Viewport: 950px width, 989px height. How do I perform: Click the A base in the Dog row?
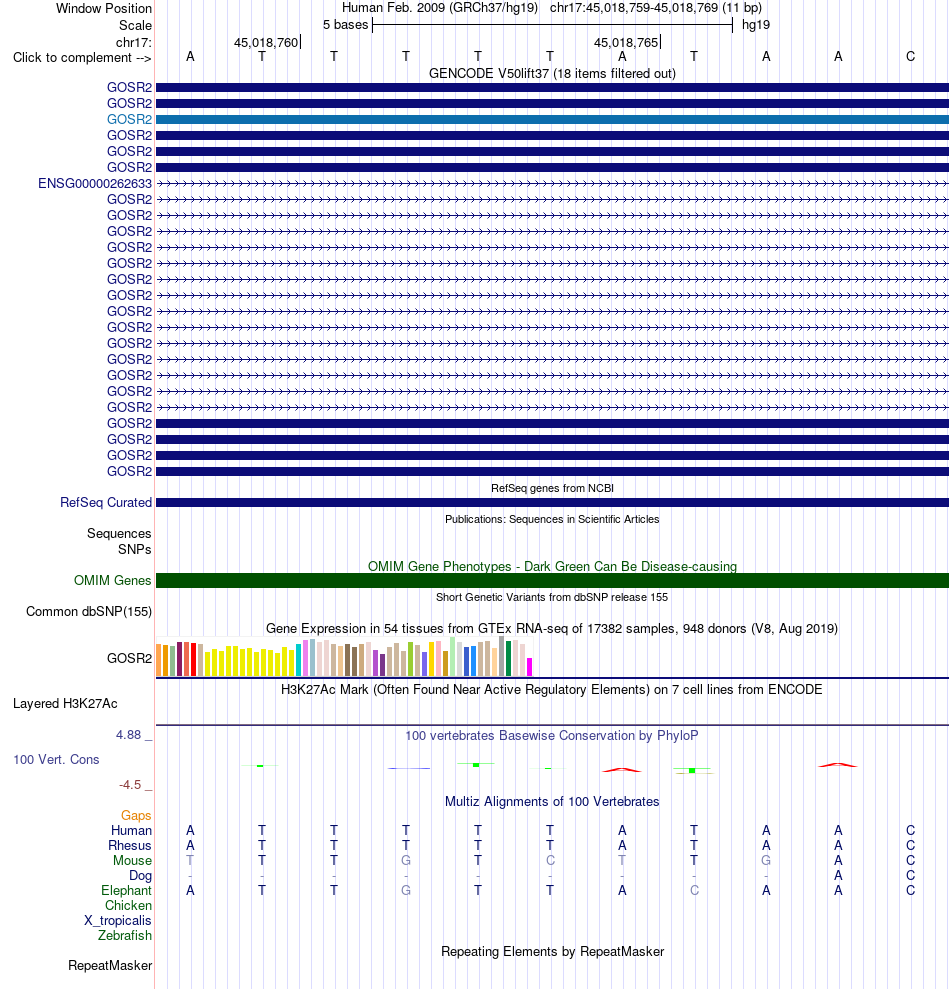click(x=838, y=875)
